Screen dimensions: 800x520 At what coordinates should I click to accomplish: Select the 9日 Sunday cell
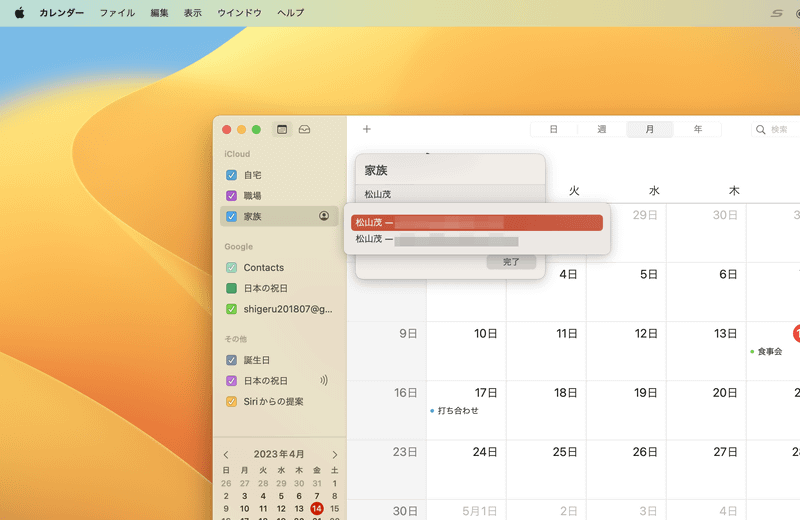click(x=387, y=351)
